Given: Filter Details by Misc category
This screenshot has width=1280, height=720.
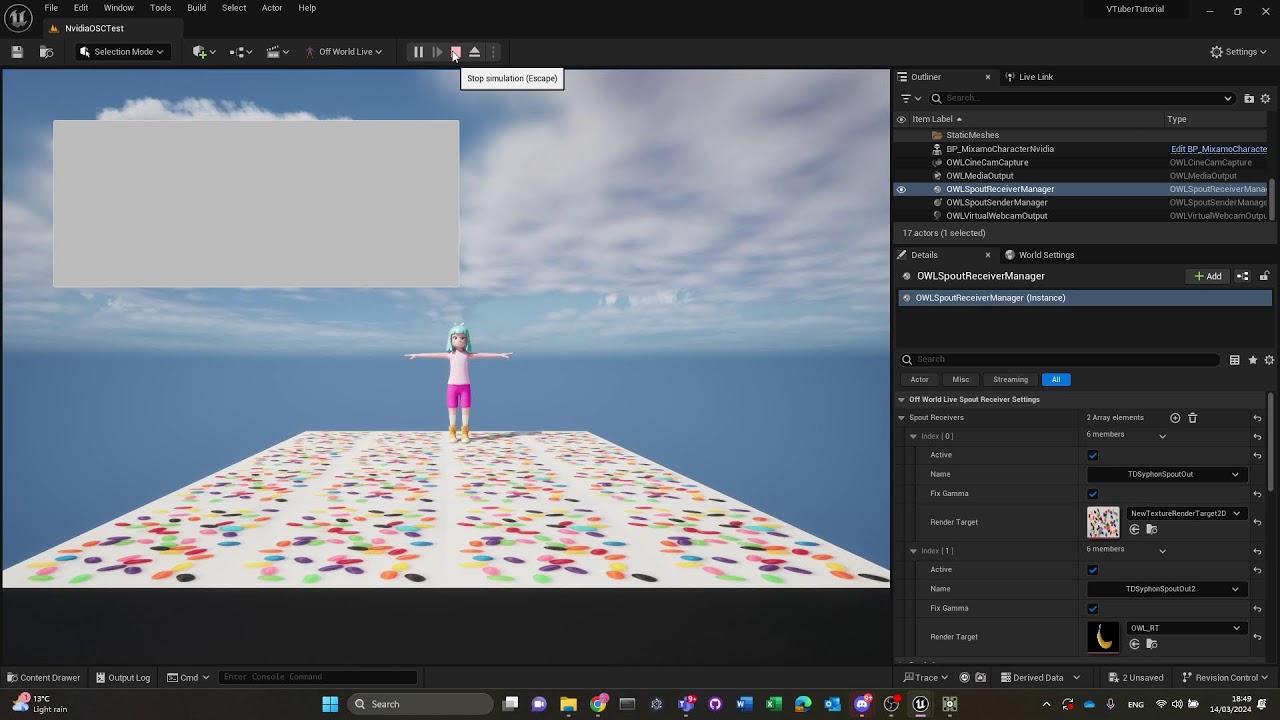Looking at the screenshot, I should (x=961, y=380).
